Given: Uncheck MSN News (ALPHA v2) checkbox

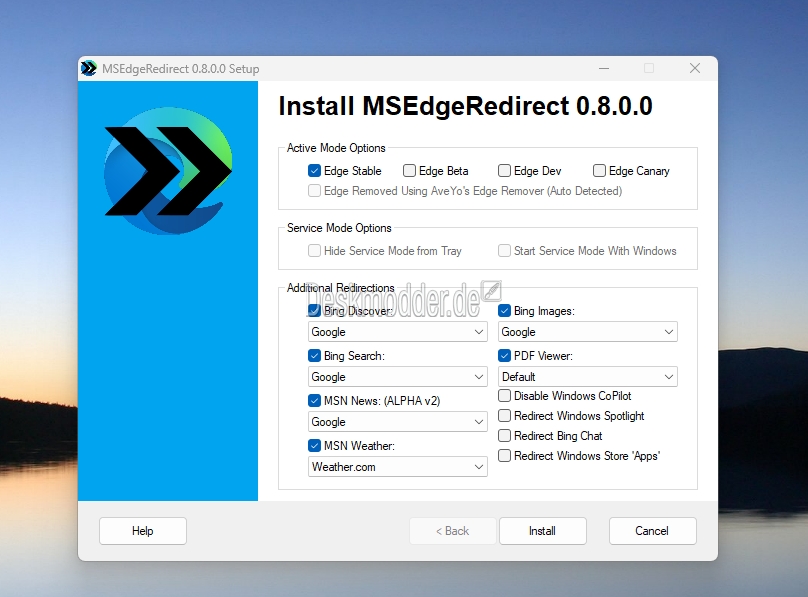Looking at the screenshot, I should pos(314,400).
